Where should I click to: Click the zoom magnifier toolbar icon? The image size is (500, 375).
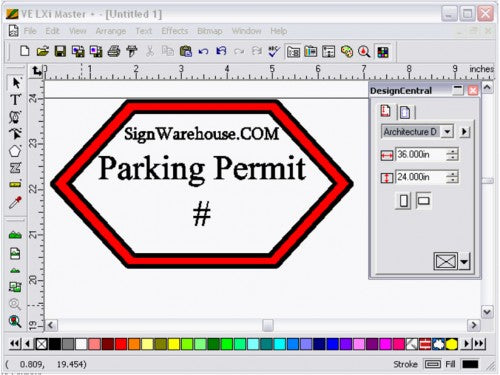tap(364, 52)
